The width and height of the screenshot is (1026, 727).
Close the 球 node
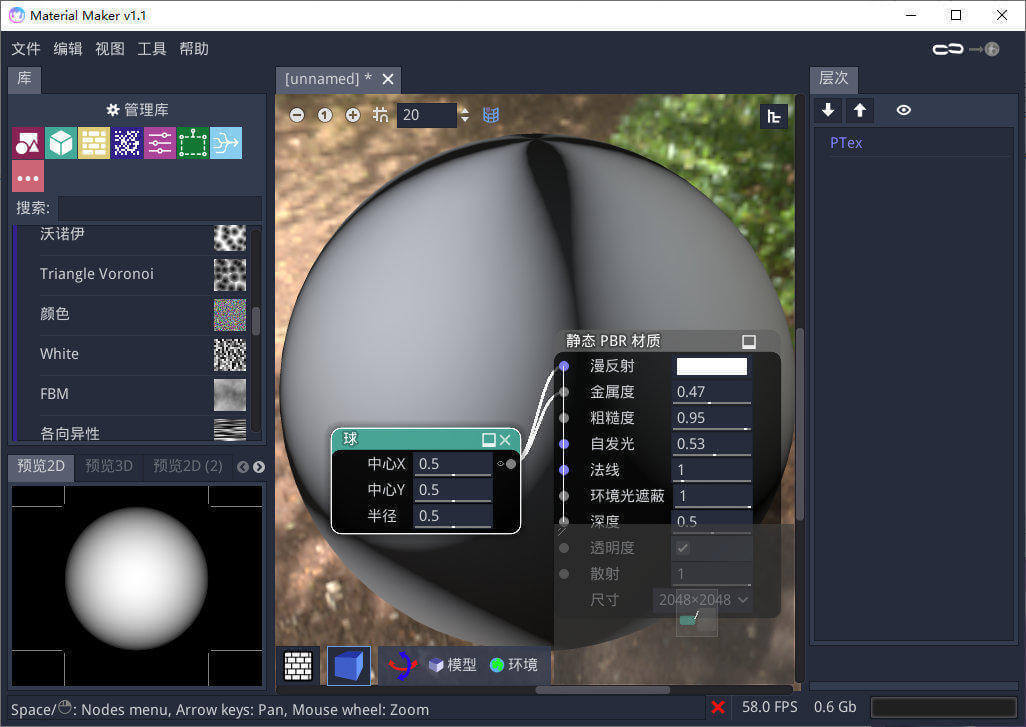click(x=505, y=440)
